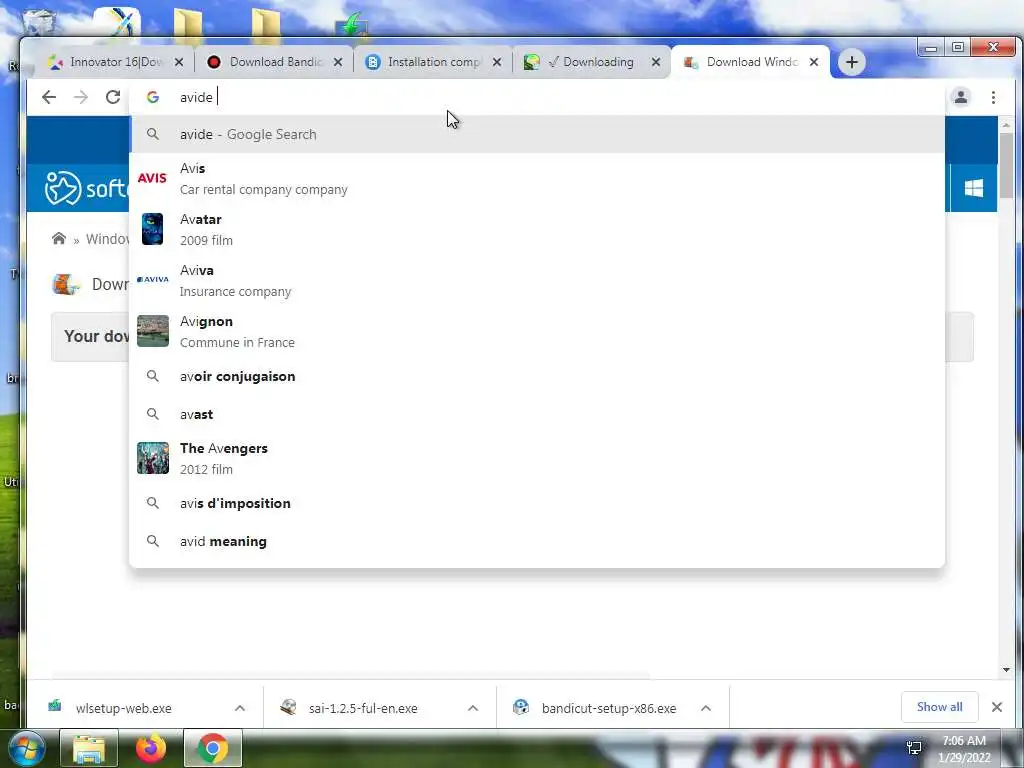Screen dimensions: 1024x768
Task: Select The Avengers 2012 film suggestion
Action: [537, 458]
